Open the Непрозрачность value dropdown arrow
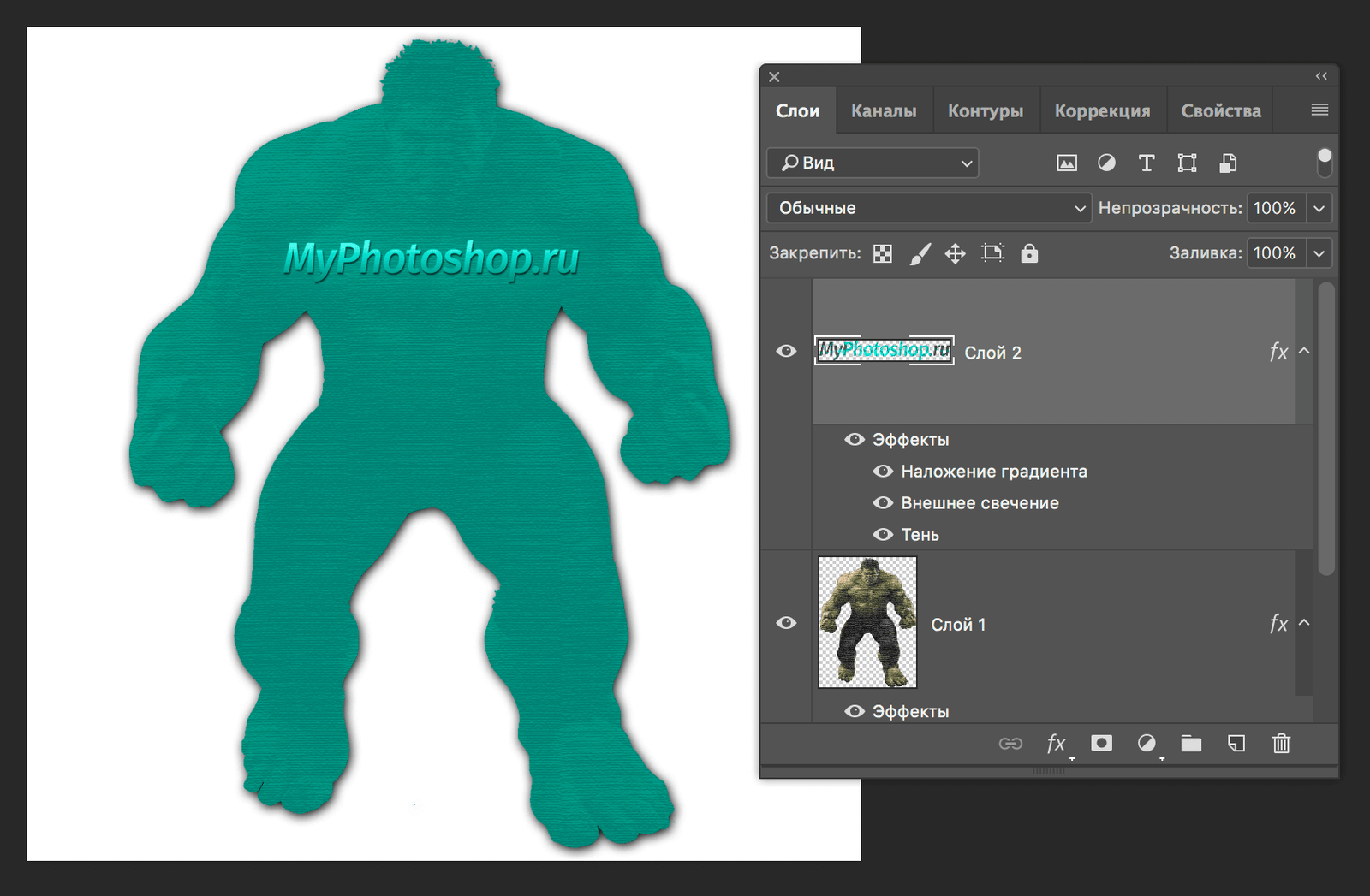The width and height of the screenshot is (1370, 896). [1319, 208]
